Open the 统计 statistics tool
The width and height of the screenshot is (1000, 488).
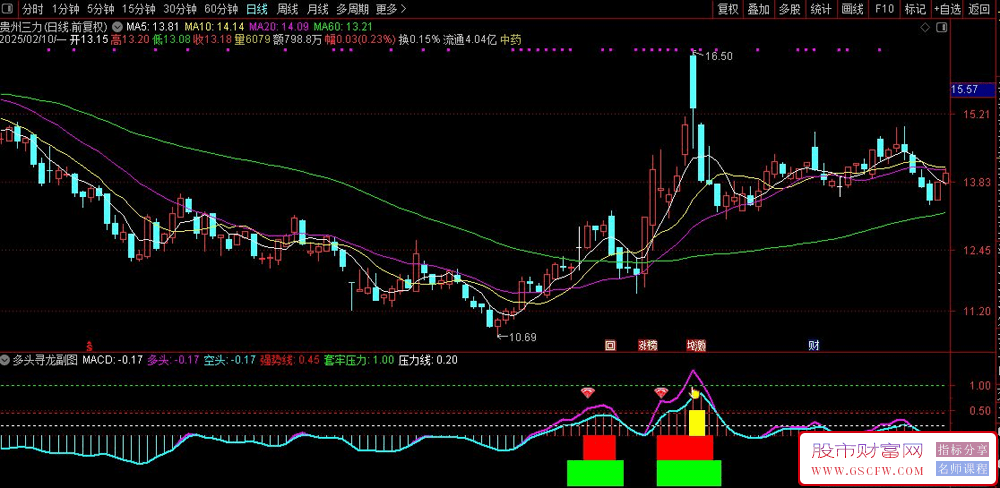[x=821, y=9]
